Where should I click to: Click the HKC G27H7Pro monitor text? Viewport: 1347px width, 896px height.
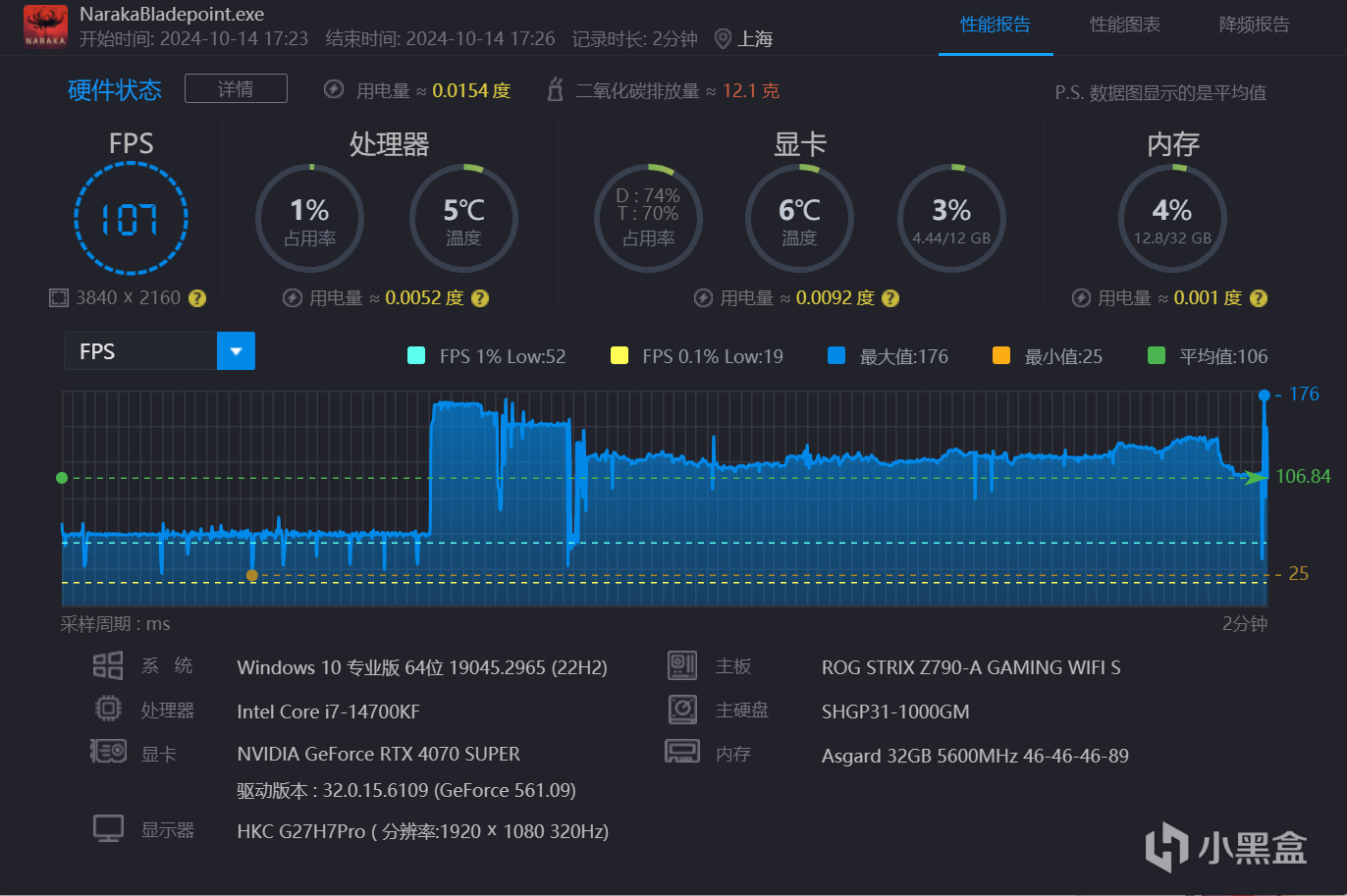pyautogui.click(x=423, y=831)
